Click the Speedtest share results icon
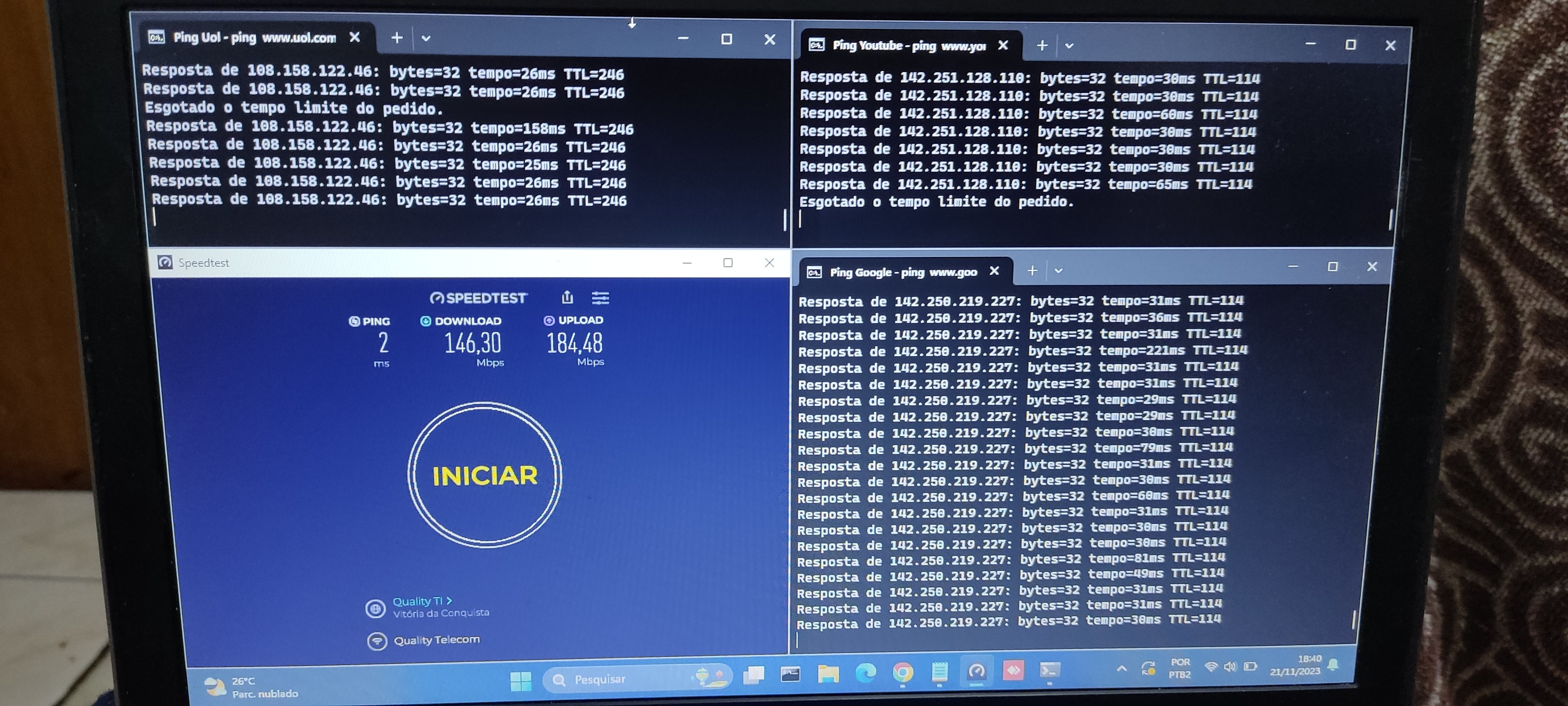The width and height of the screenshot is (1568, 706). [x=567, y=297]
